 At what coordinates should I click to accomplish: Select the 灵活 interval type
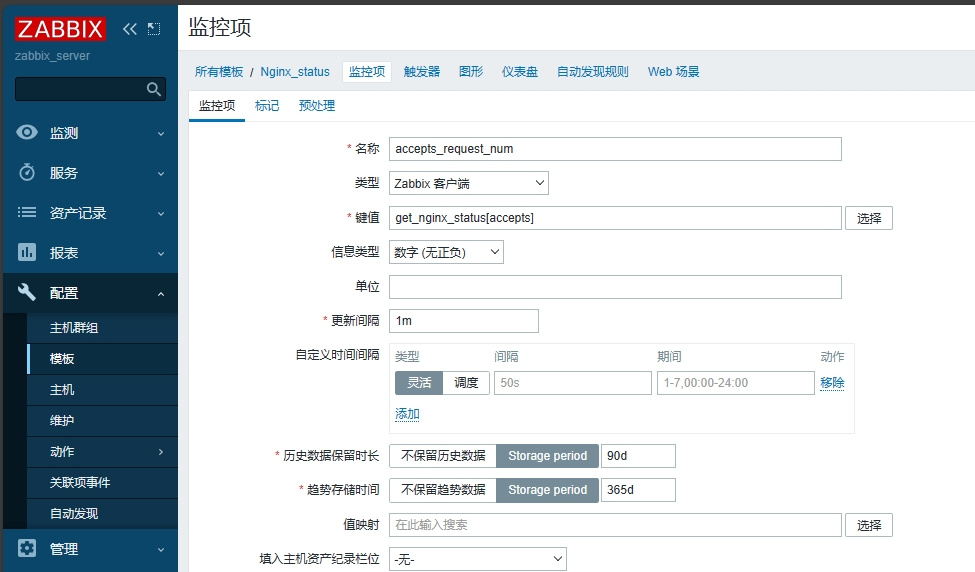[x=418, y=383]
